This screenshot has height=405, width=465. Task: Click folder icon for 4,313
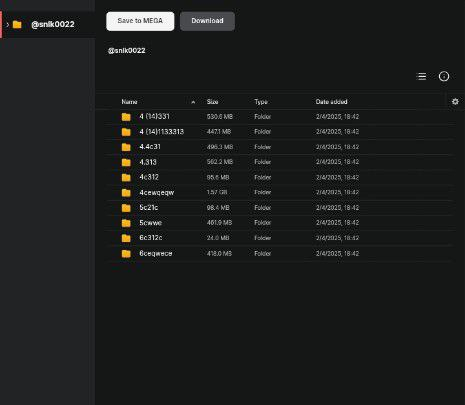126,162
